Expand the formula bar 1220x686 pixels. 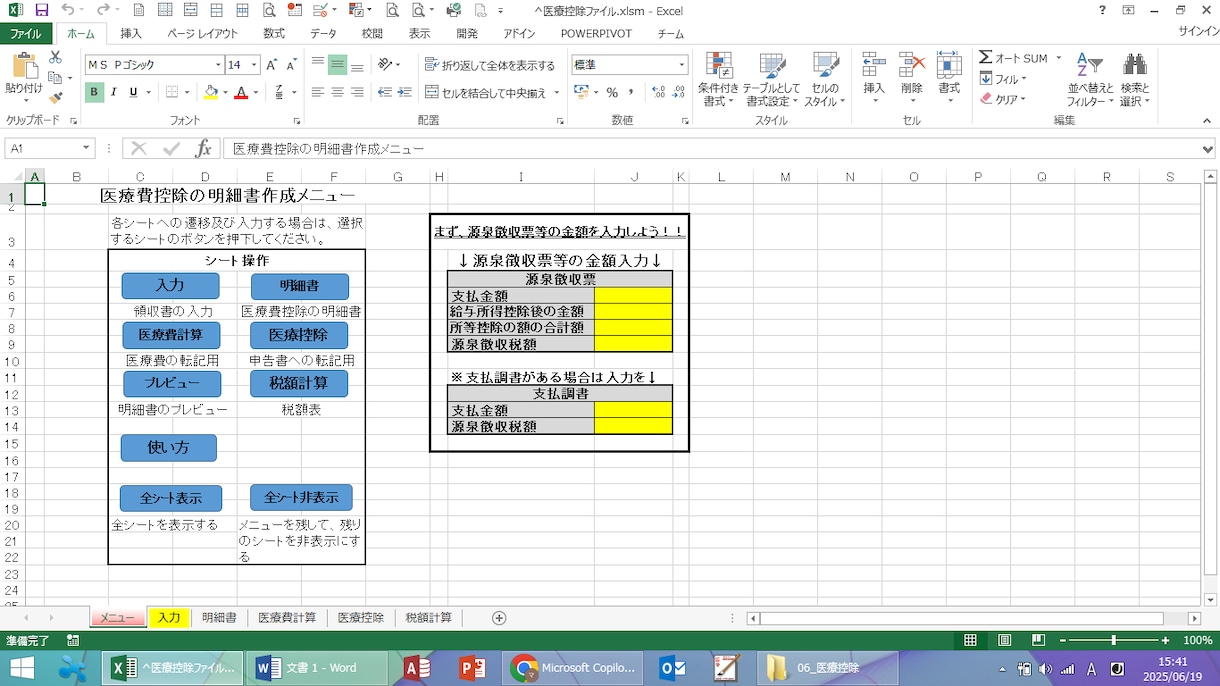[1208, 149]
